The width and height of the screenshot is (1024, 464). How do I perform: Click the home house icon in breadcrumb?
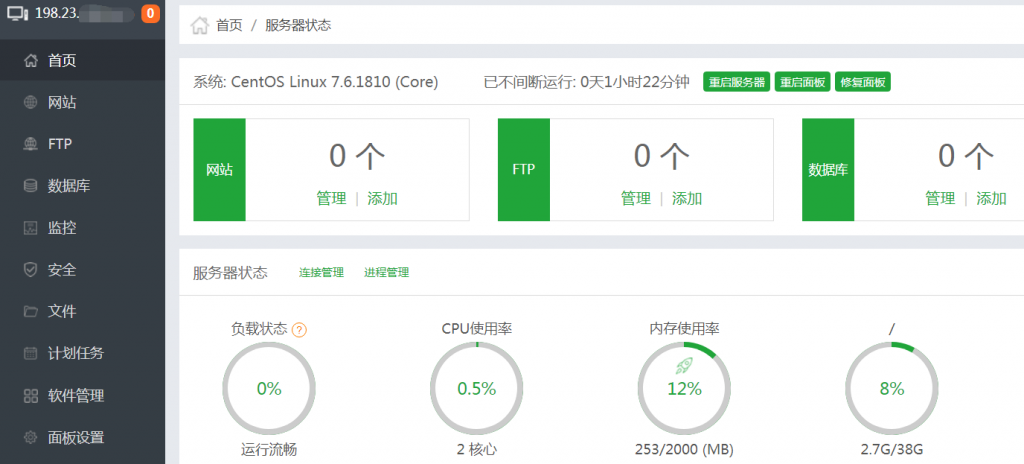[x=199, y=25]
